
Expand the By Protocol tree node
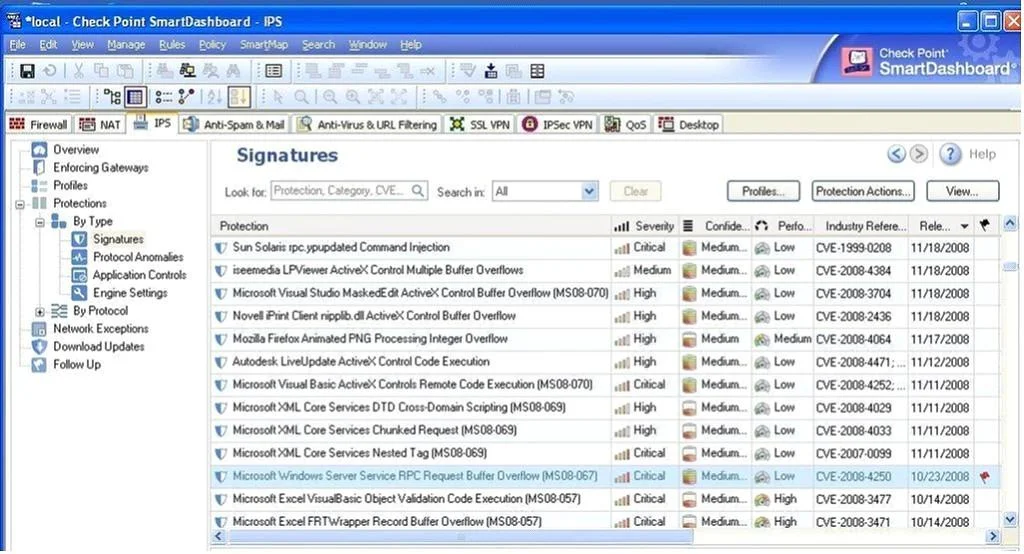[x=40, y=312]
